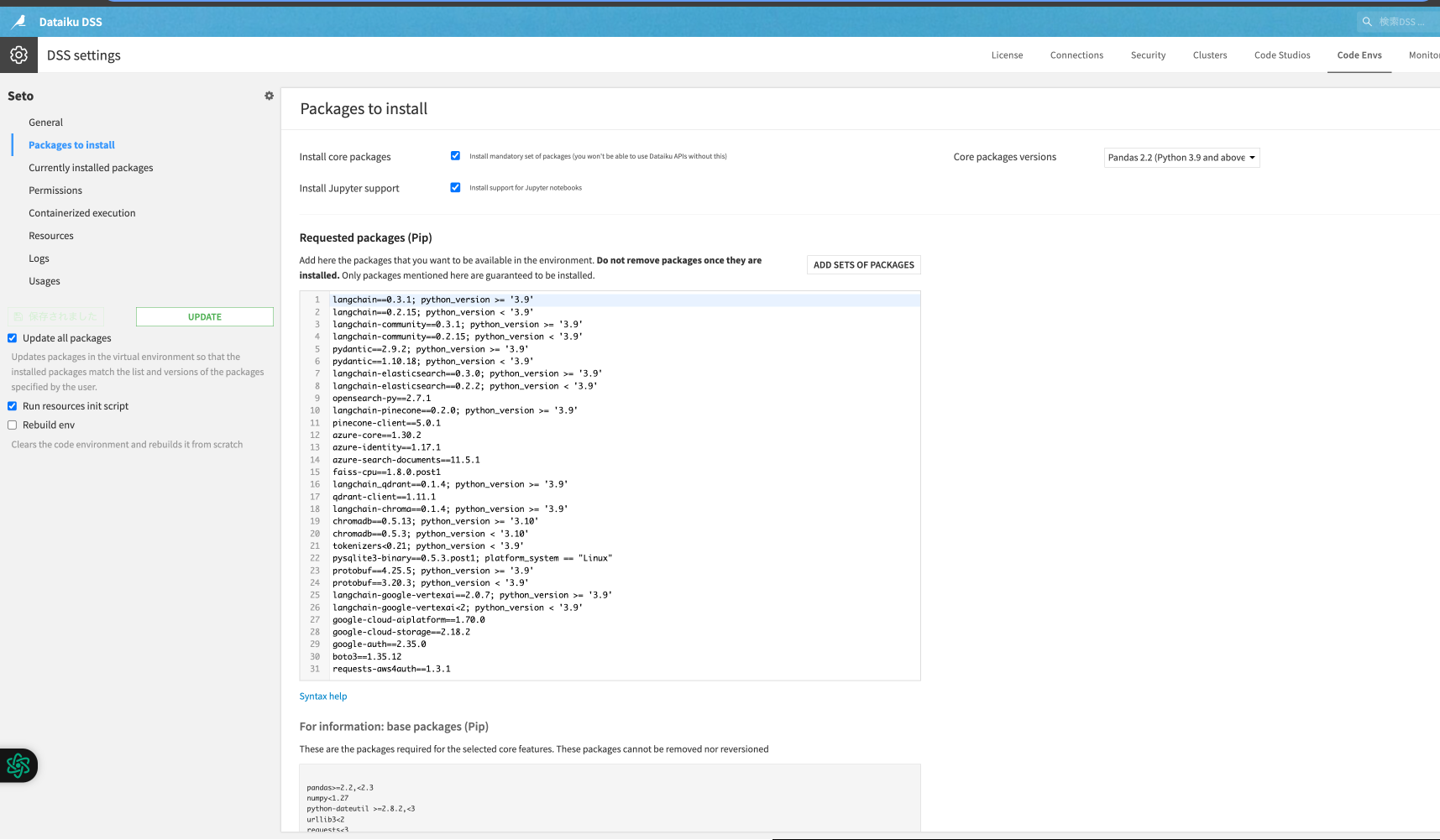Uncheck Update all packages

click(x=12, y=337)
